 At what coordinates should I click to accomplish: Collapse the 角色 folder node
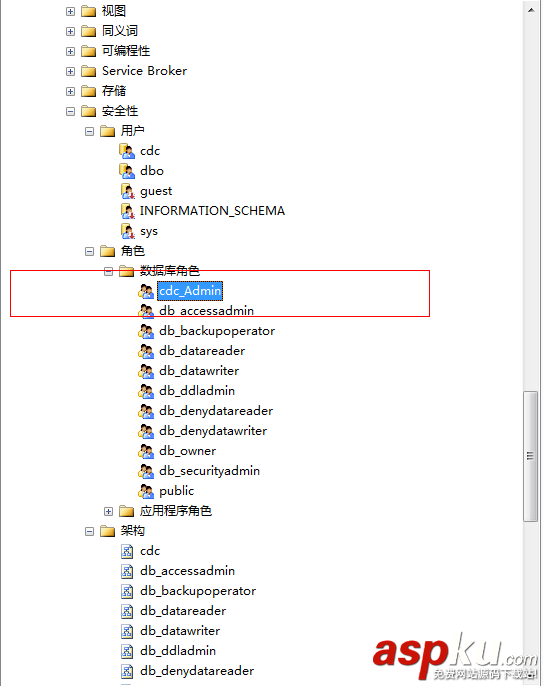tap(90, 252)
